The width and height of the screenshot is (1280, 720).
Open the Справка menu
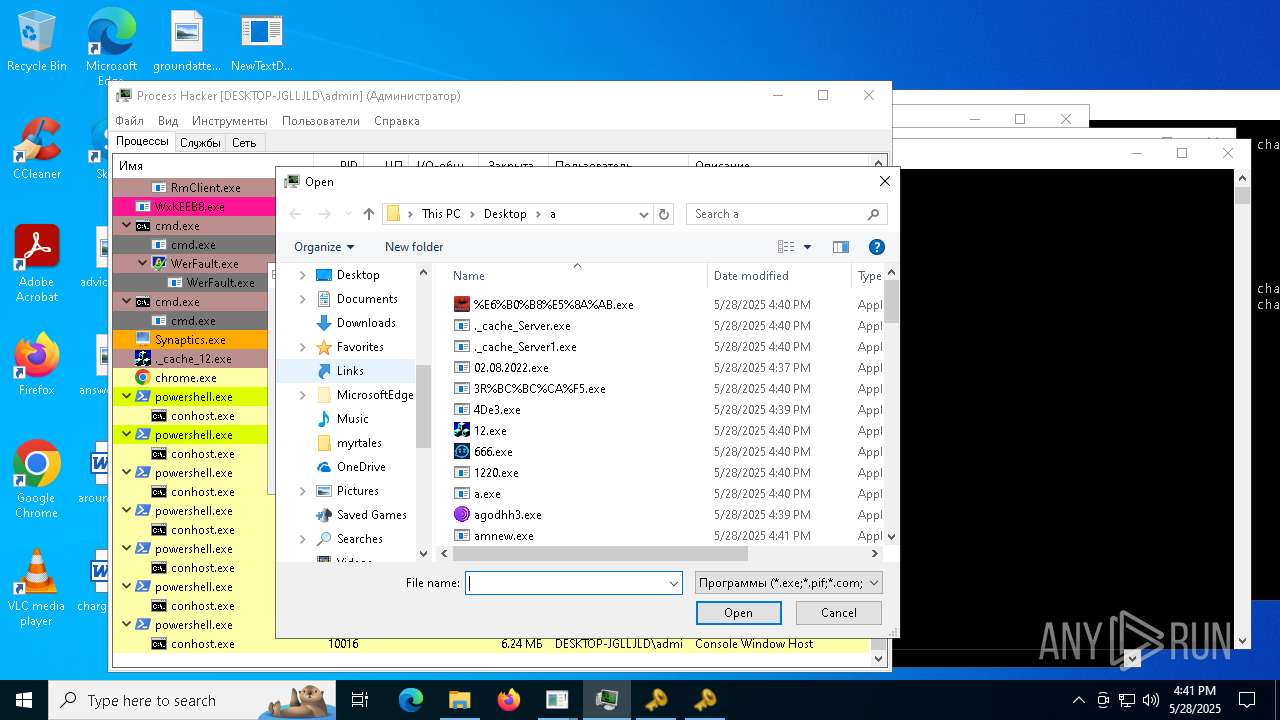click(x=397, y=121)
